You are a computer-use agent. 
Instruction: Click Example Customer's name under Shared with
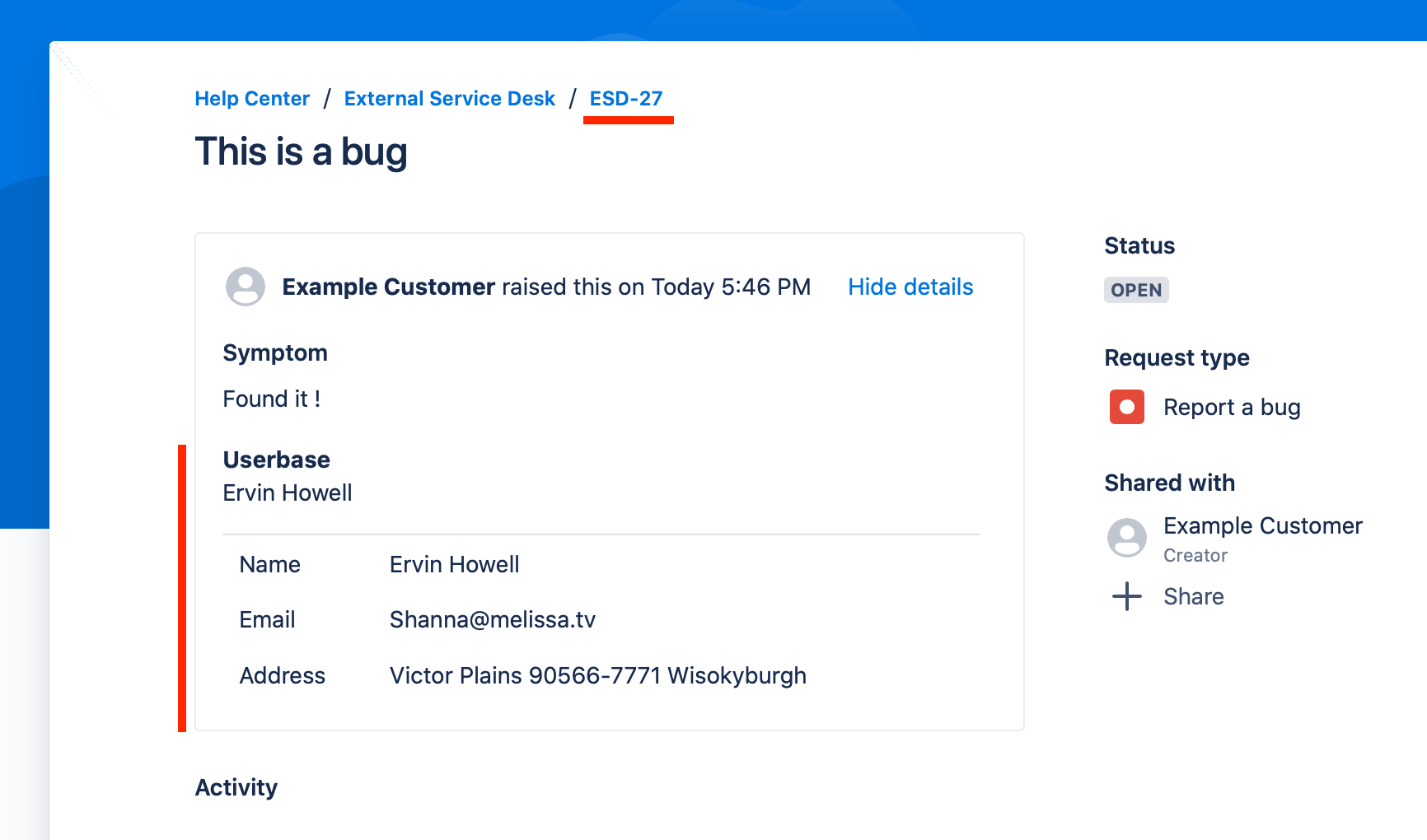1262,525
